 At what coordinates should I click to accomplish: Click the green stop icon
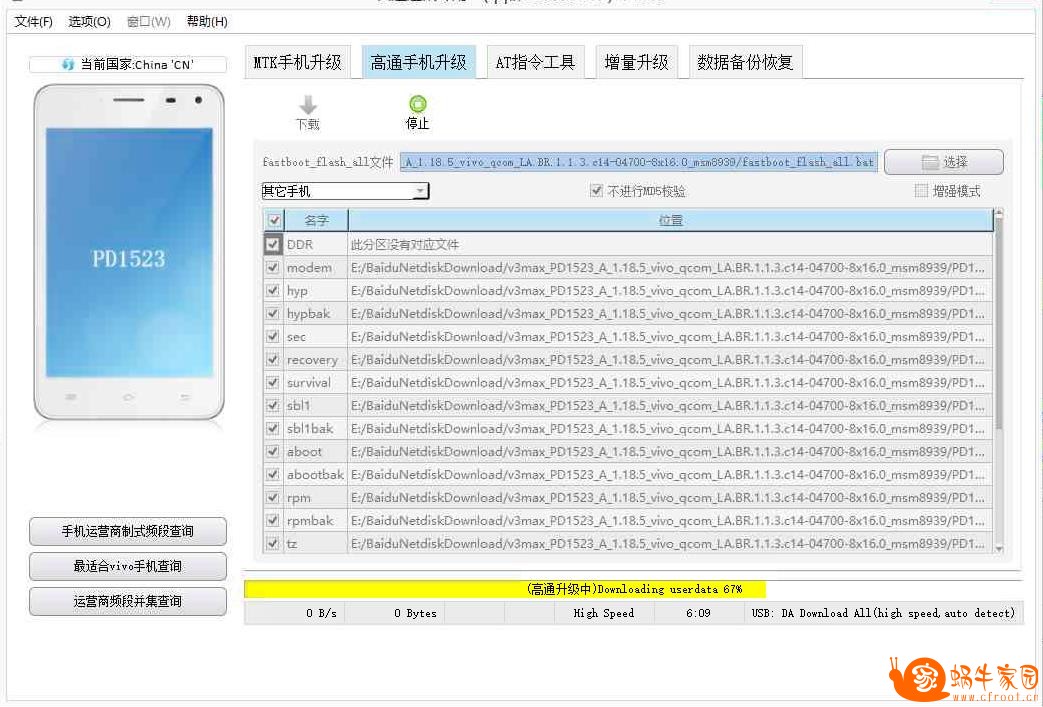tap(417, 104)
